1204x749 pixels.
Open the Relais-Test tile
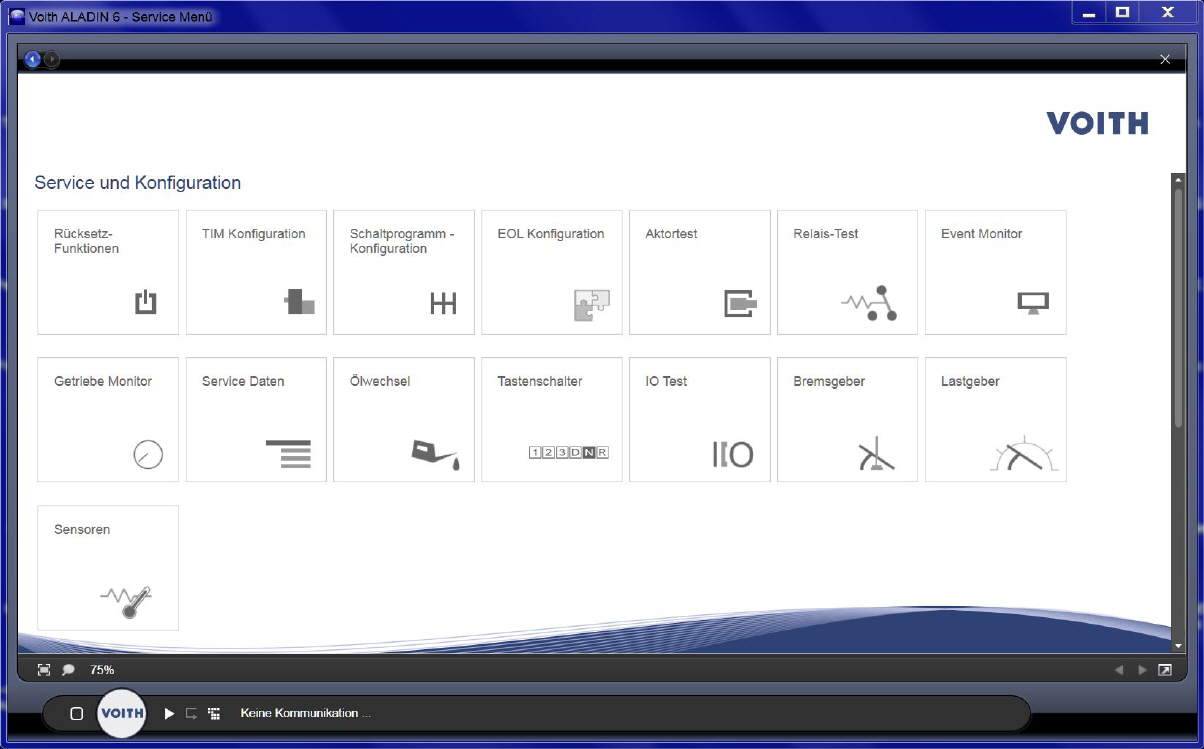(x=847, y=272)
